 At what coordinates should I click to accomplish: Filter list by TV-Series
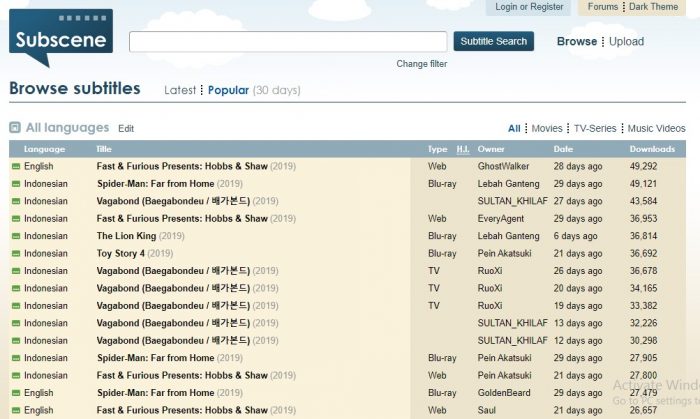pyautogui.click(x=595, y=129)
